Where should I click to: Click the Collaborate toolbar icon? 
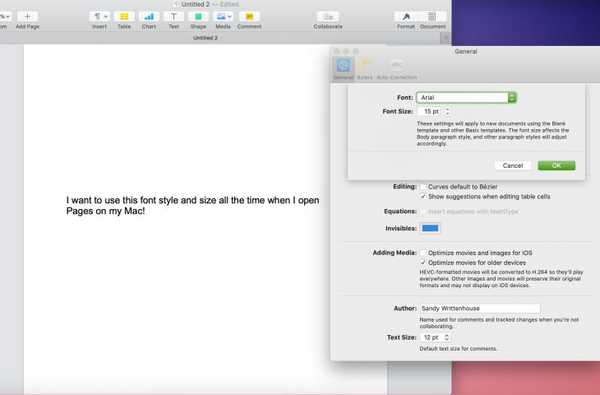pos(328,16)
